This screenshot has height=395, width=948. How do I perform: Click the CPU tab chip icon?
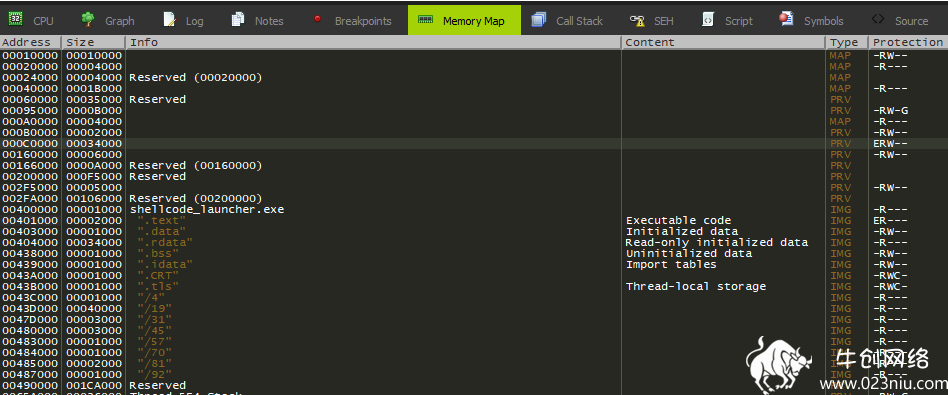[x=16, y=20]
